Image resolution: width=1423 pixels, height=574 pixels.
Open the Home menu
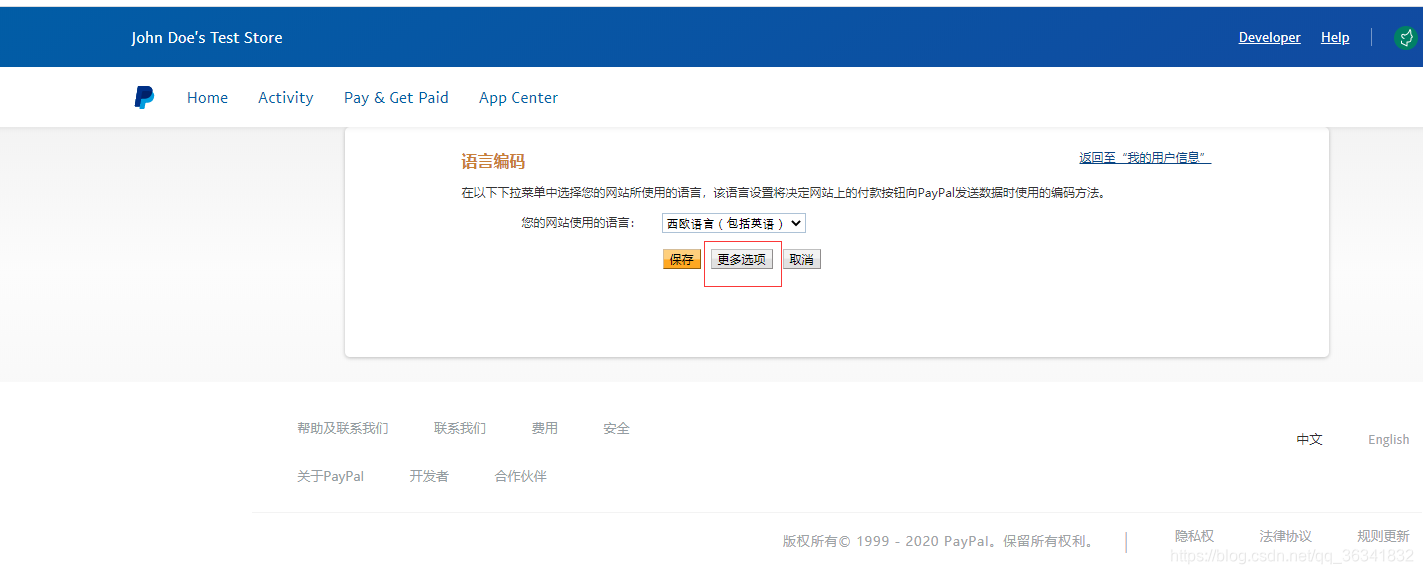tap(207, 97)
